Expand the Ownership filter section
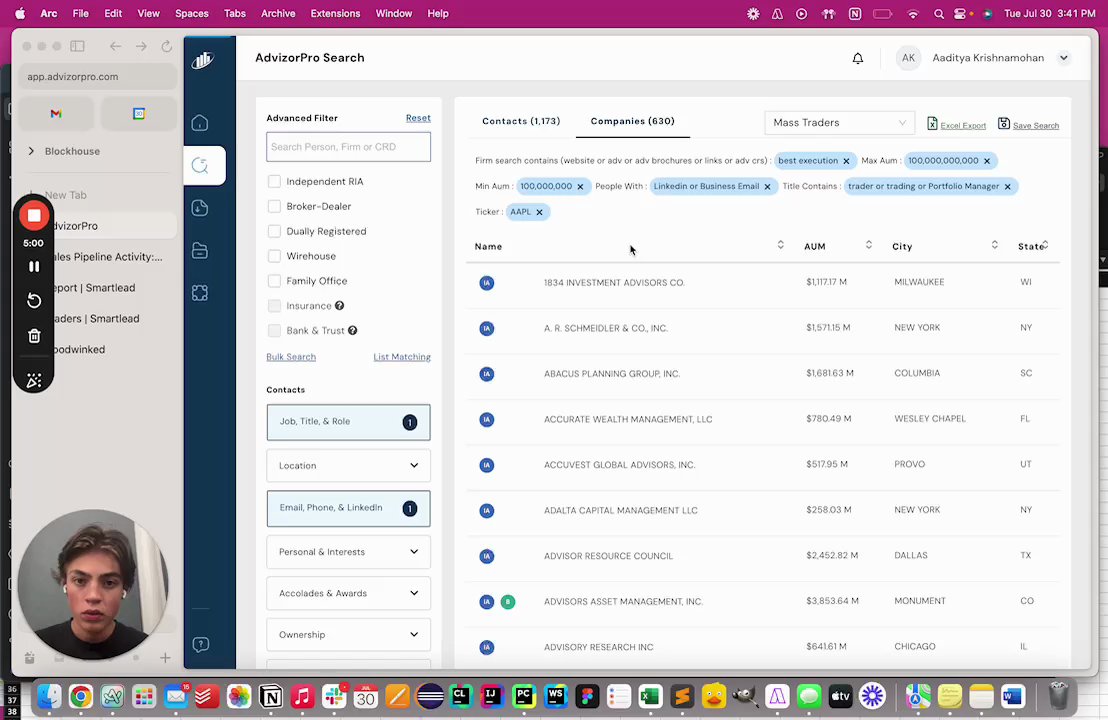 (348, 635)
